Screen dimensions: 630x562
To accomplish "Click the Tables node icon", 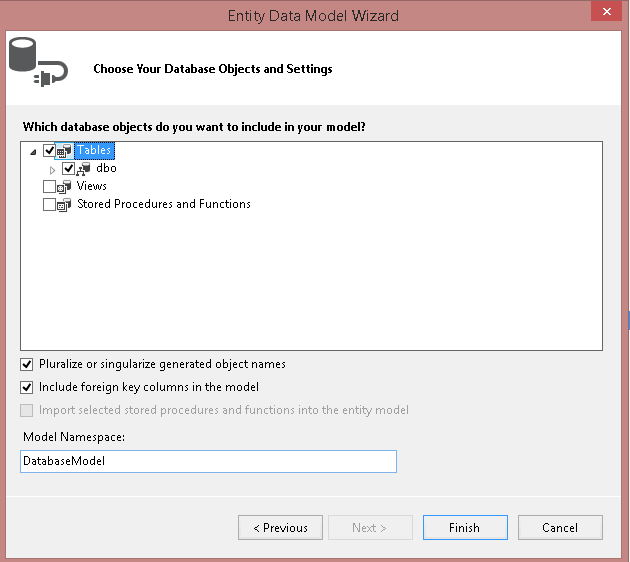I will (x=66, y=151).
